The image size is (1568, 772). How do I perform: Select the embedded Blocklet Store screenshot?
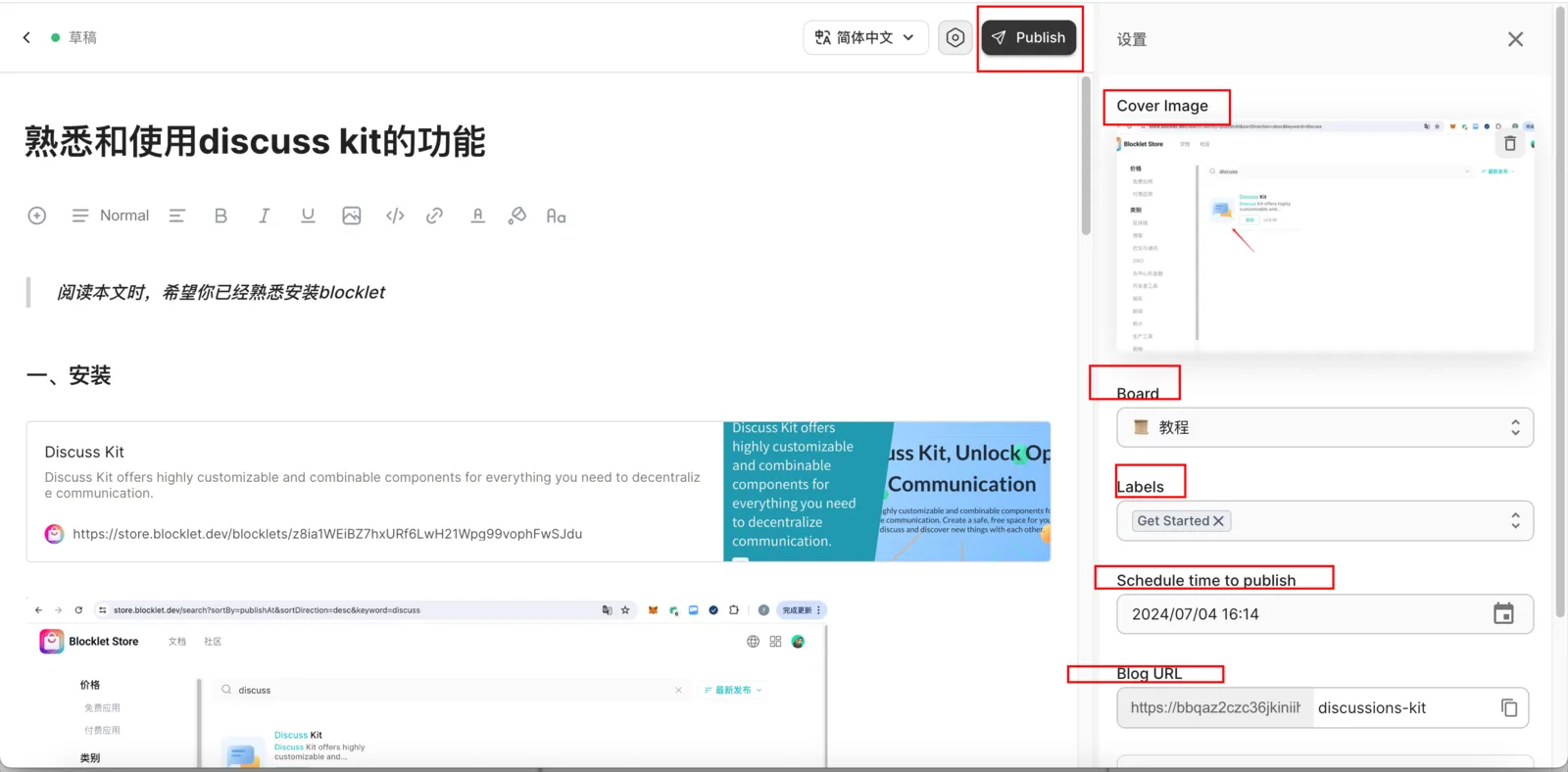[x=427, y=683]
